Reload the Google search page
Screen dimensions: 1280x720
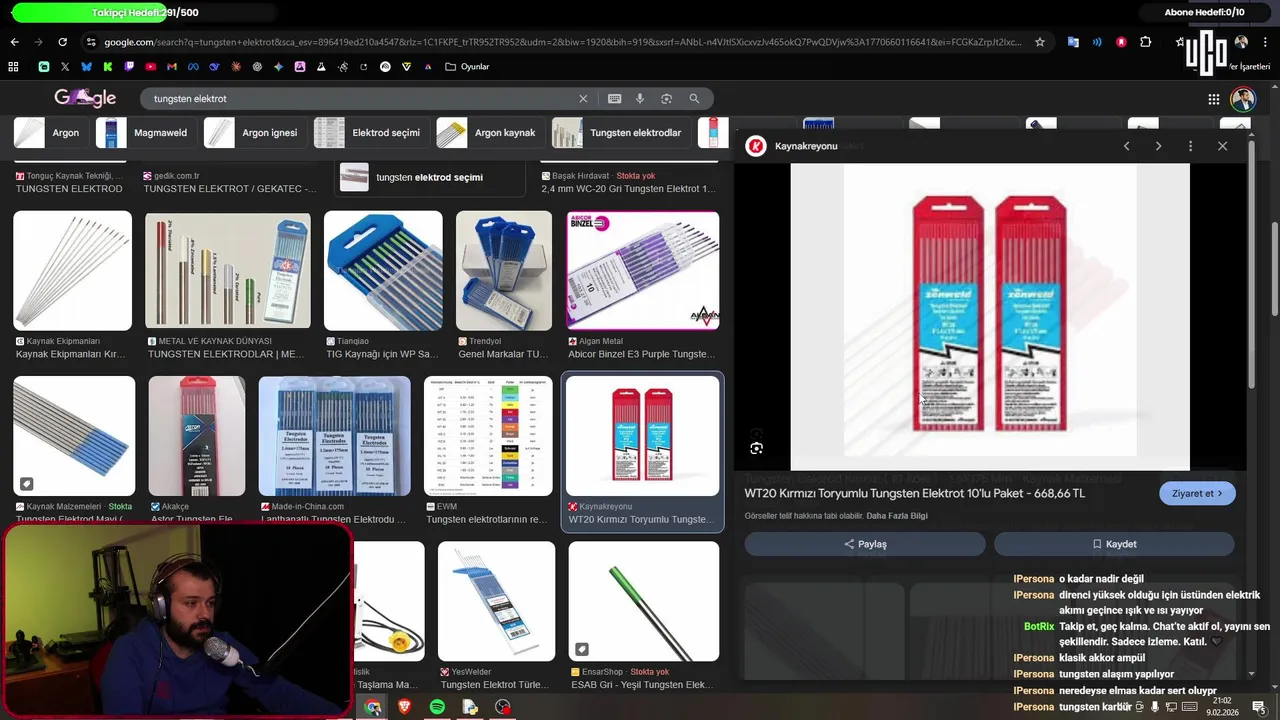point(62,42)
